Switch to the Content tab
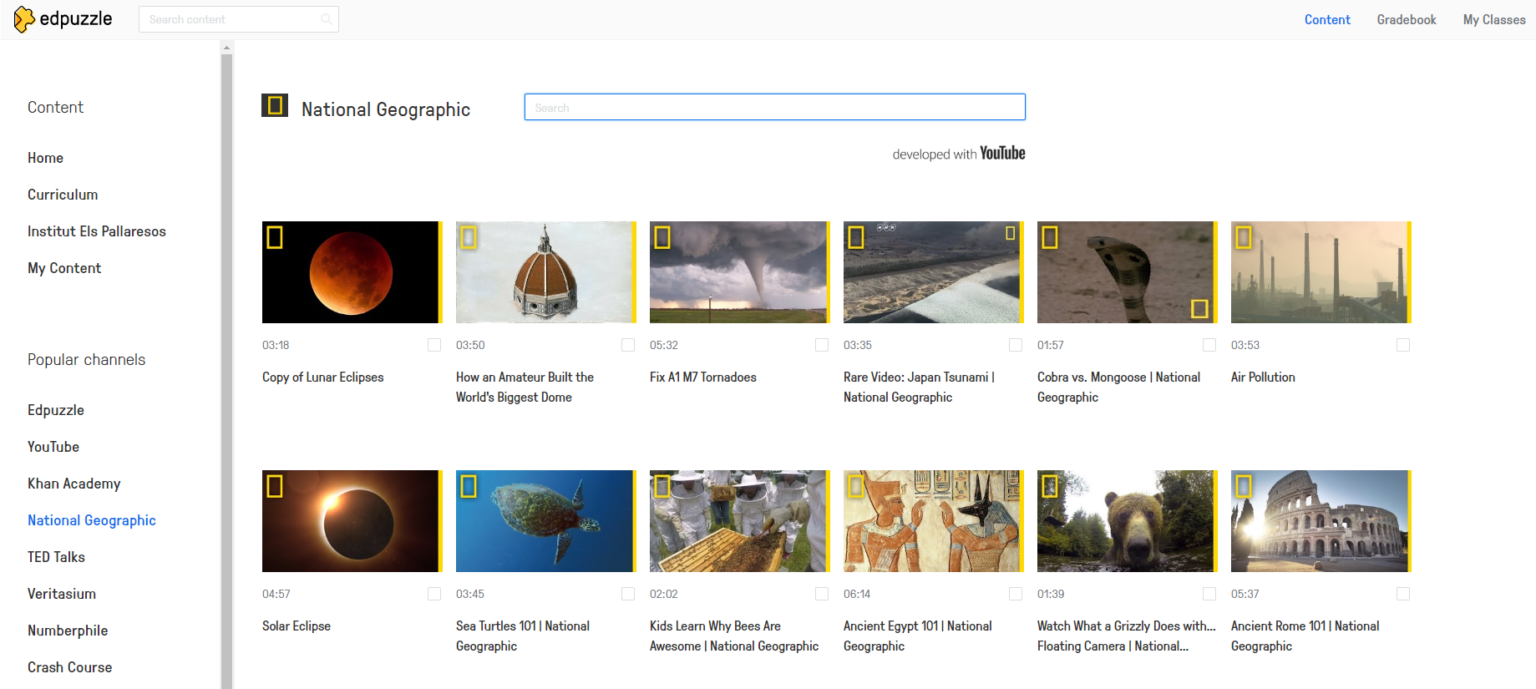This screenshot has height=689, width=1536. click(x=1327, y=20)
